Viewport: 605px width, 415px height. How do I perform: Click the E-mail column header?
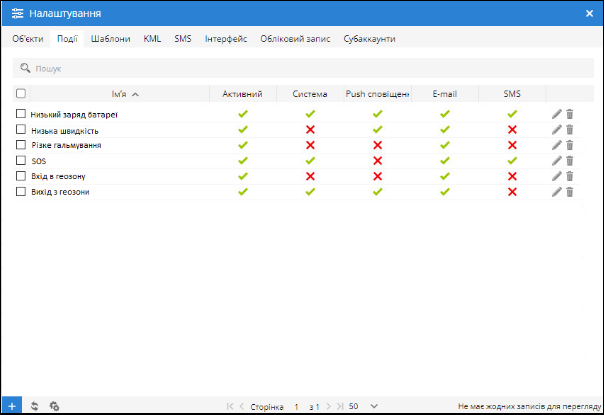click(445, 94)
